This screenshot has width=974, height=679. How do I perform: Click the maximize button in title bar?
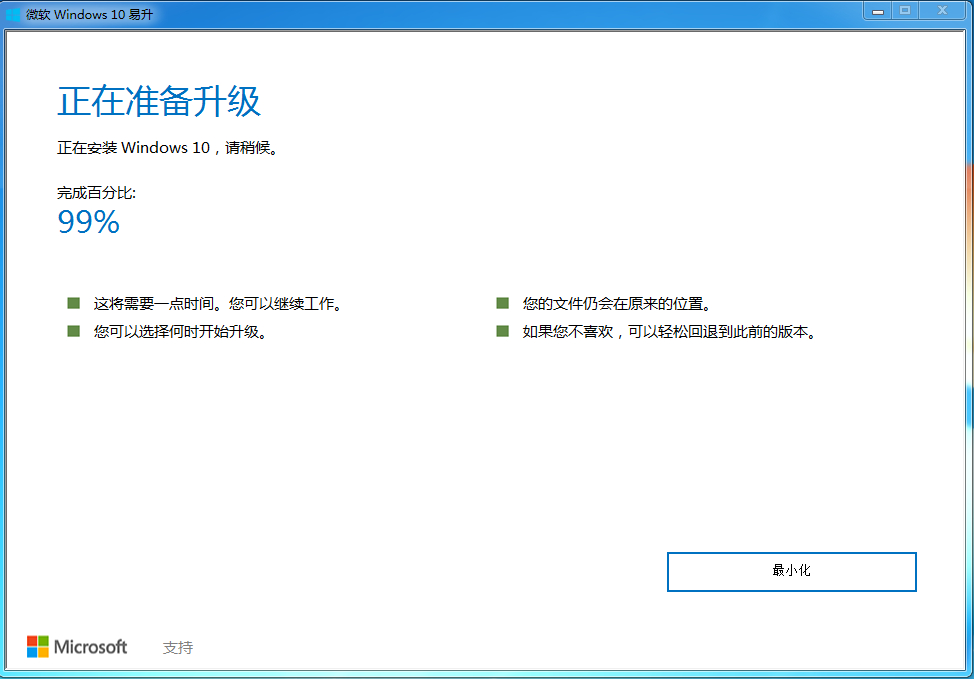click(905, 11)
